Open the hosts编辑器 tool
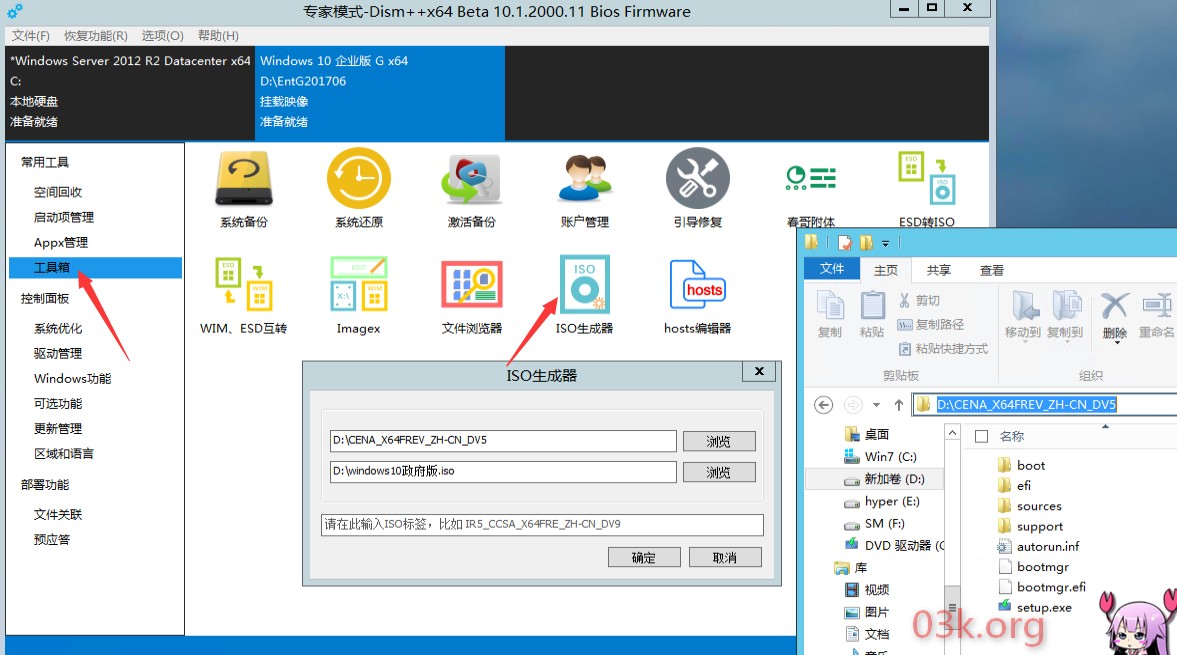This screenshot has width=1177, height=655. [x=697, y=295]
